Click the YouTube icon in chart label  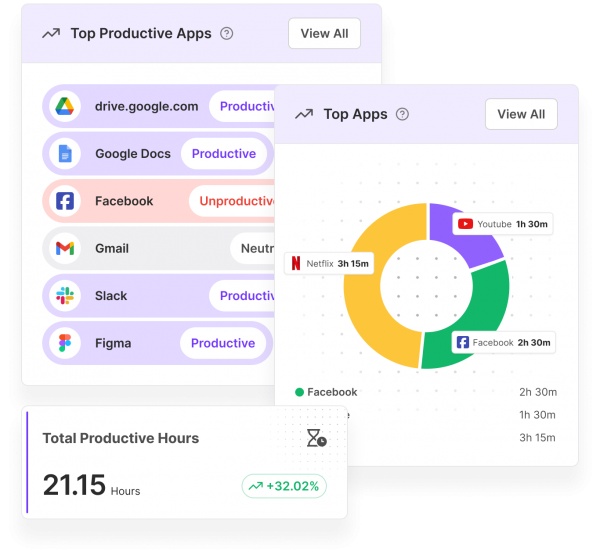(465, 224)
